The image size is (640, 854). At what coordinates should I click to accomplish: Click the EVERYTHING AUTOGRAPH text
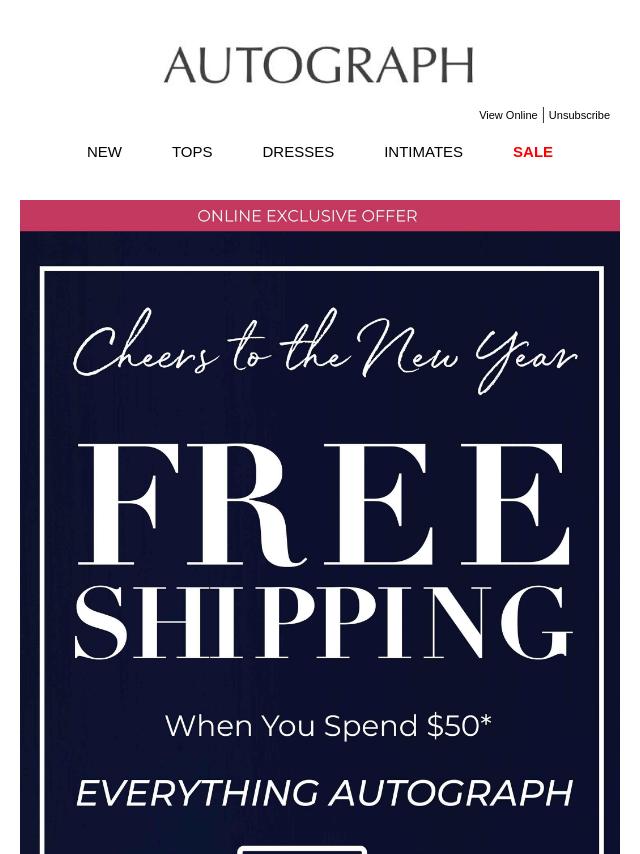pos(324,792)
